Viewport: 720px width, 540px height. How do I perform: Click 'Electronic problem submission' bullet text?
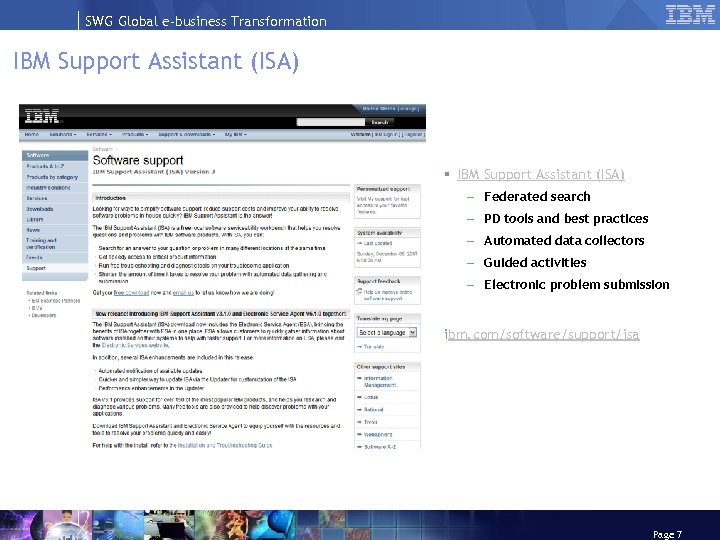(576, 285)
